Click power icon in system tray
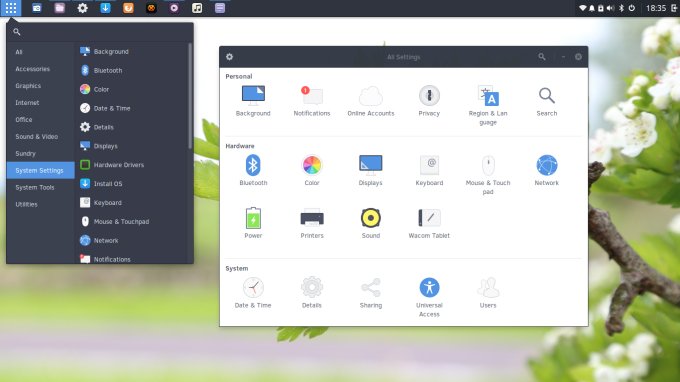Screen dimensions: 680x382 [632, 8]
